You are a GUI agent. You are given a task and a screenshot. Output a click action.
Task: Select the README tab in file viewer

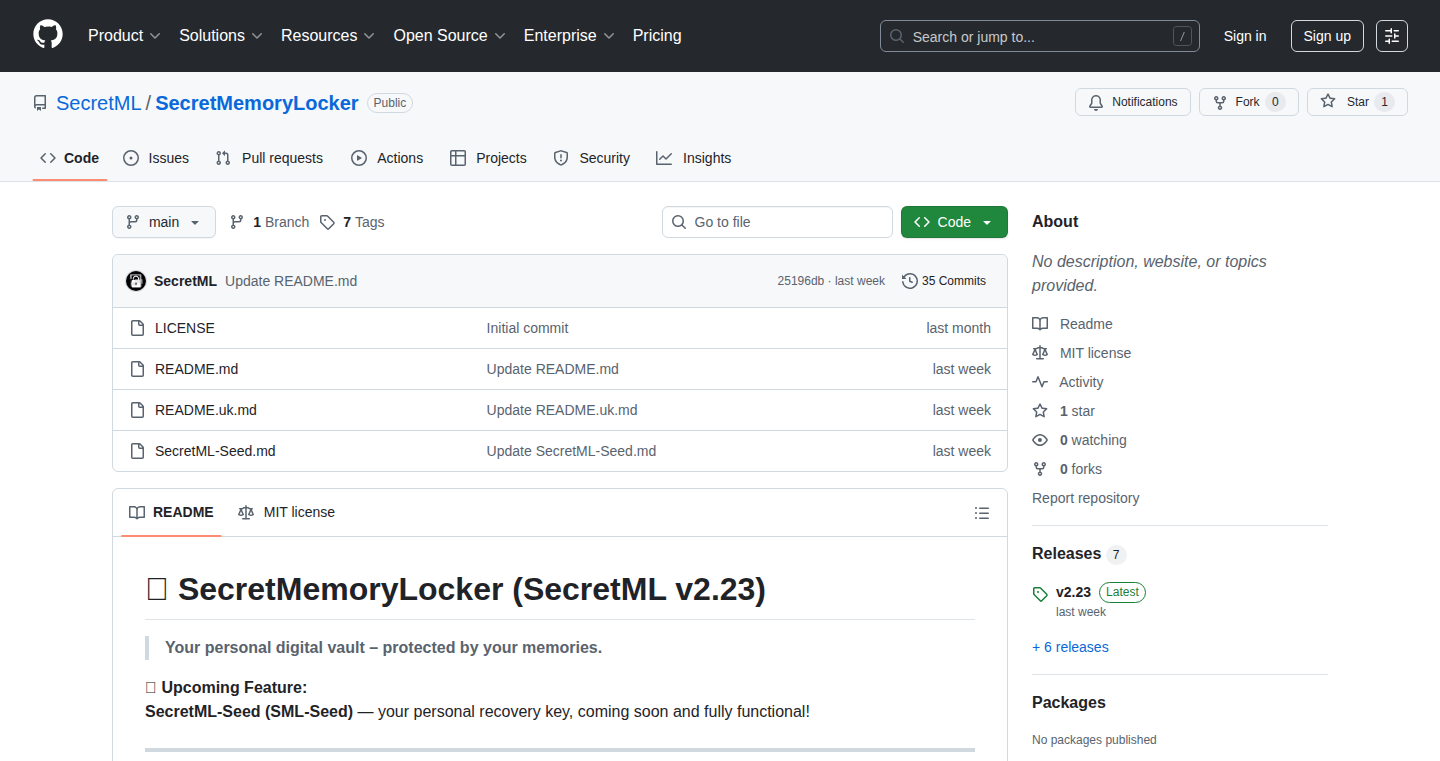[x=171, y=512]
